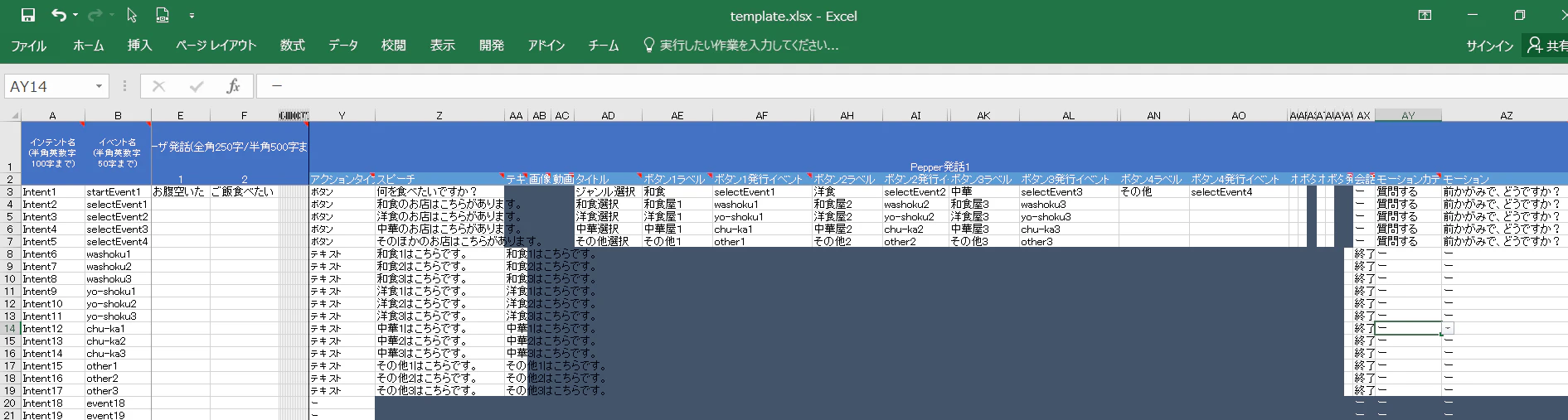Click the Select All corner triangle

11,115
